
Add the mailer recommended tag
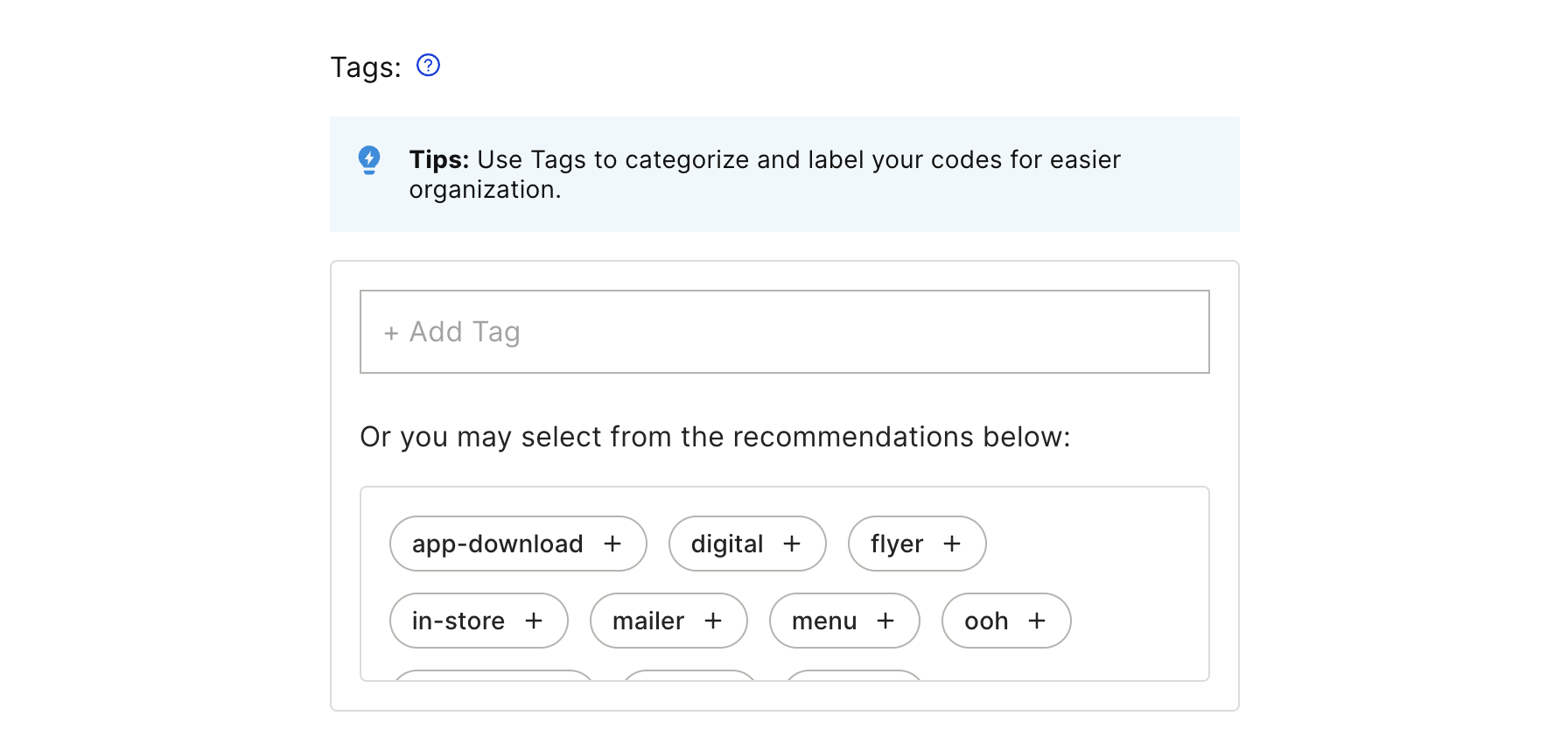click(668, 621)
